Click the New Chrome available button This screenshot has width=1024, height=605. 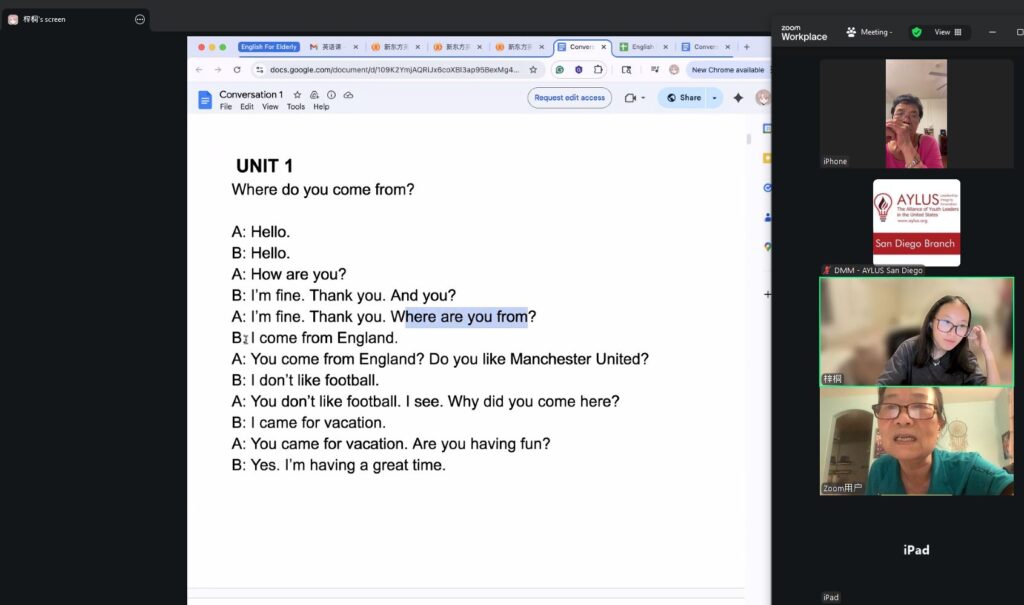point(727,70)
